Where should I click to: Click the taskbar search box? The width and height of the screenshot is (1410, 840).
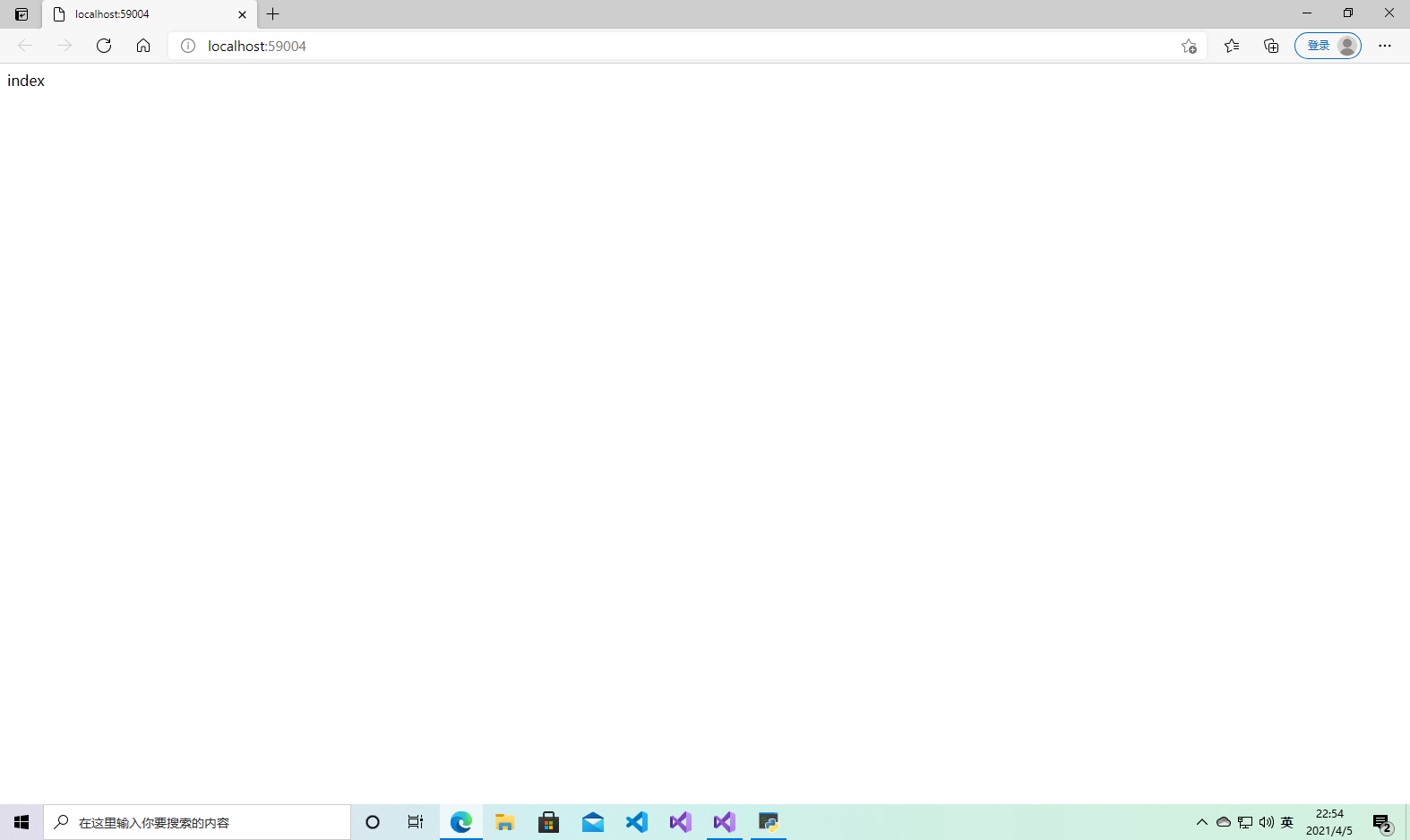pos(197,822)
